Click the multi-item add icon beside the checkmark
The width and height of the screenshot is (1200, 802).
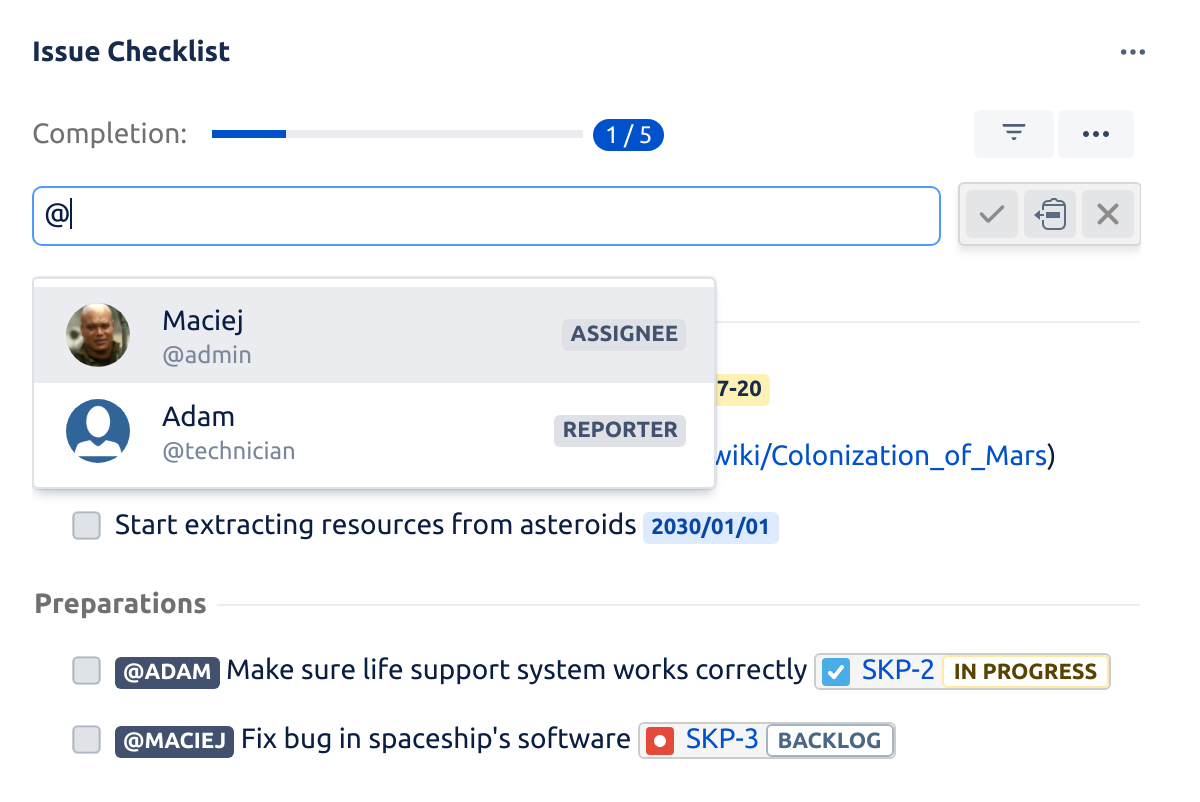click(1050, 215)
